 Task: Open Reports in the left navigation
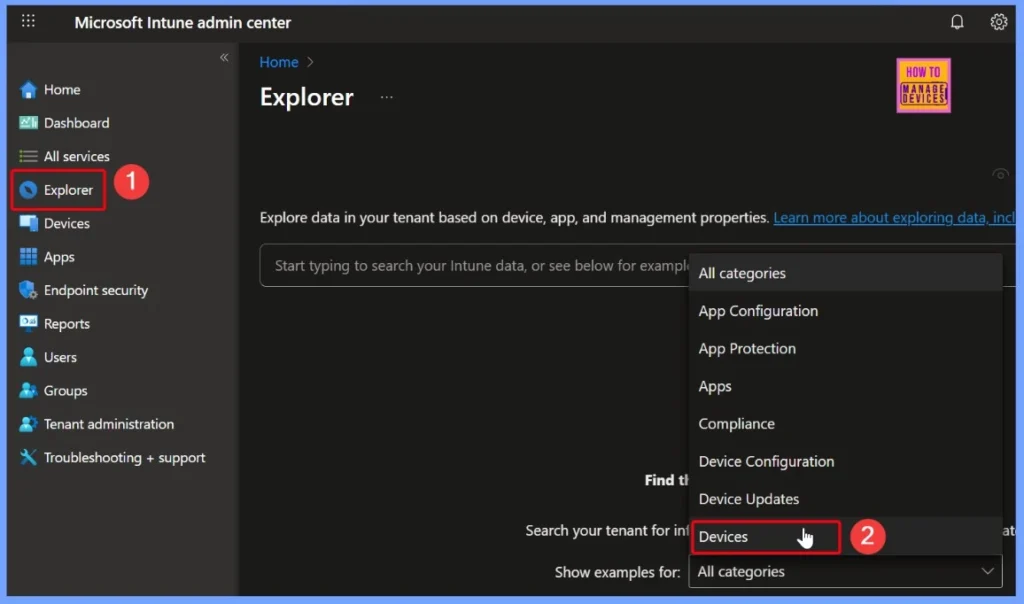pyautogui.click(x=67, y=323)
